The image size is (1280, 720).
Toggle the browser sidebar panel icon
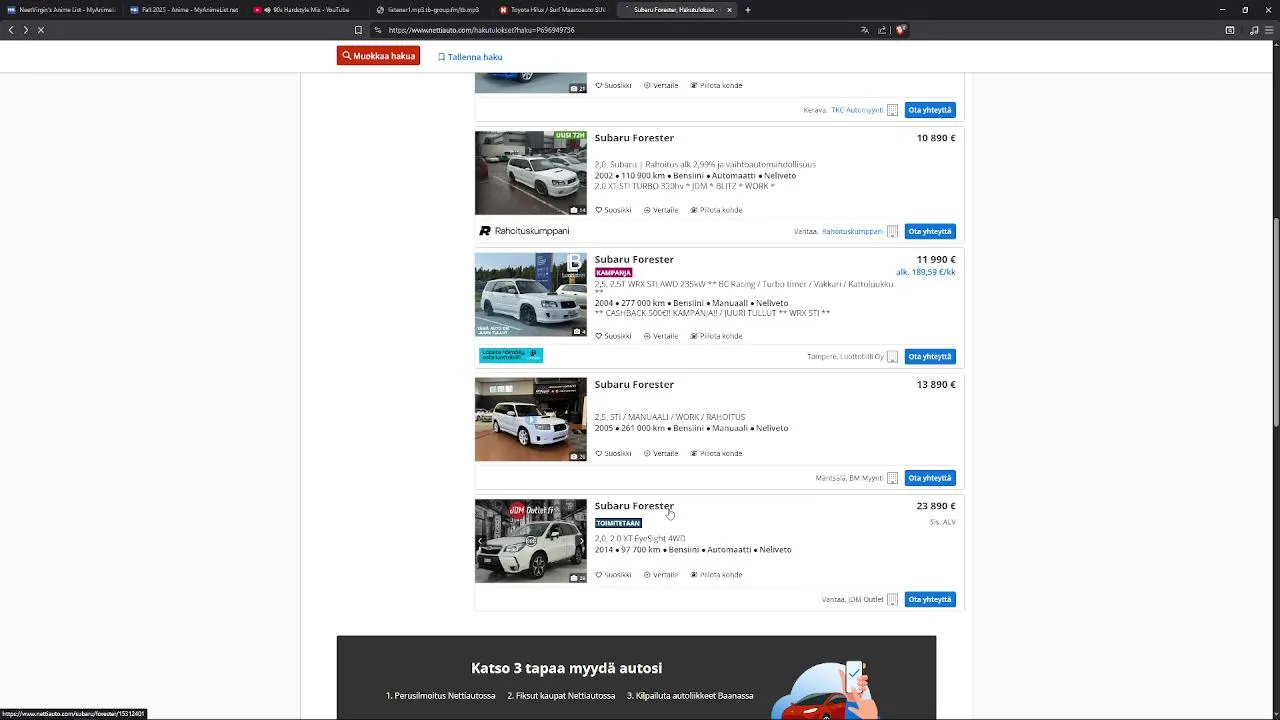(x=1230, y=30)
